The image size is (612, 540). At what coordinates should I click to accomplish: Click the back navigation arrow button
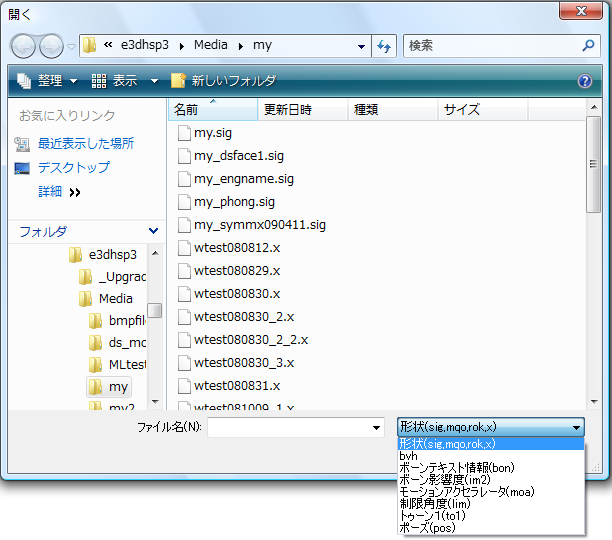[24, 46]
